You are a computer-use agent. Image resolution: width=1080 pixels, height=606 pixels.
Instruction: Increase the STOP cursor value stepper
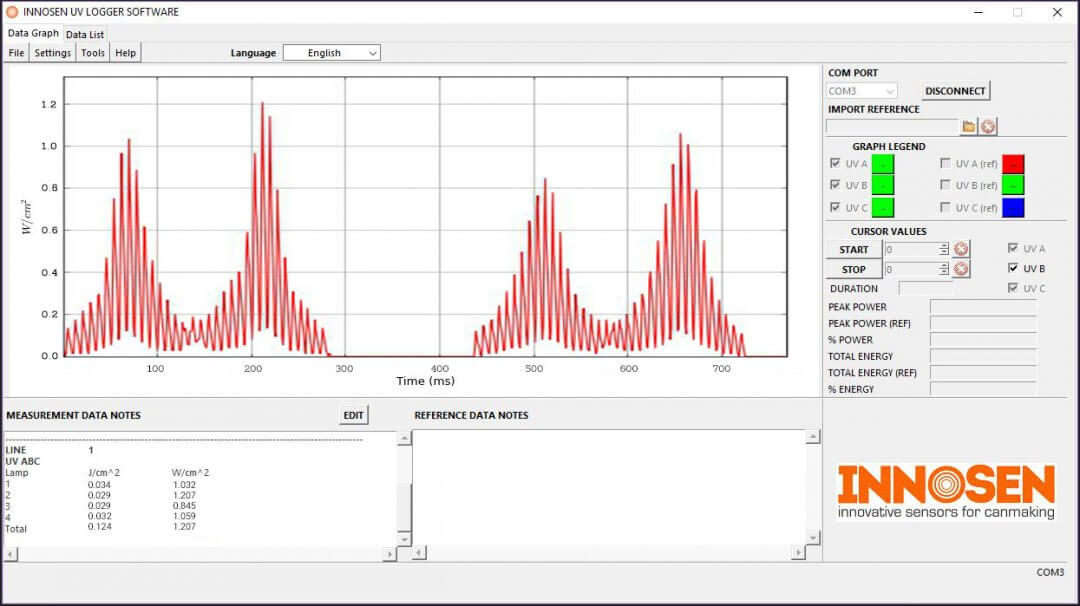pos(944,266)
